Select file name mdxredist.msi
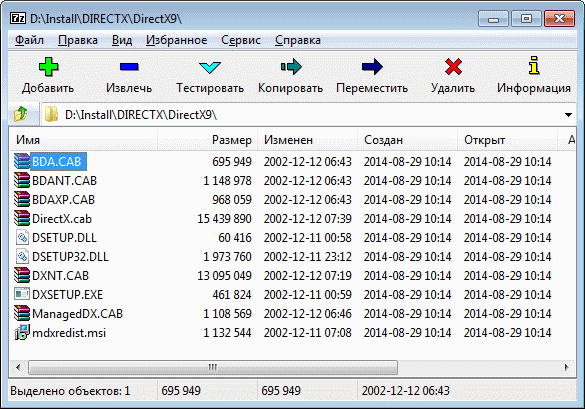585x409 pixels. click(69, 333)
